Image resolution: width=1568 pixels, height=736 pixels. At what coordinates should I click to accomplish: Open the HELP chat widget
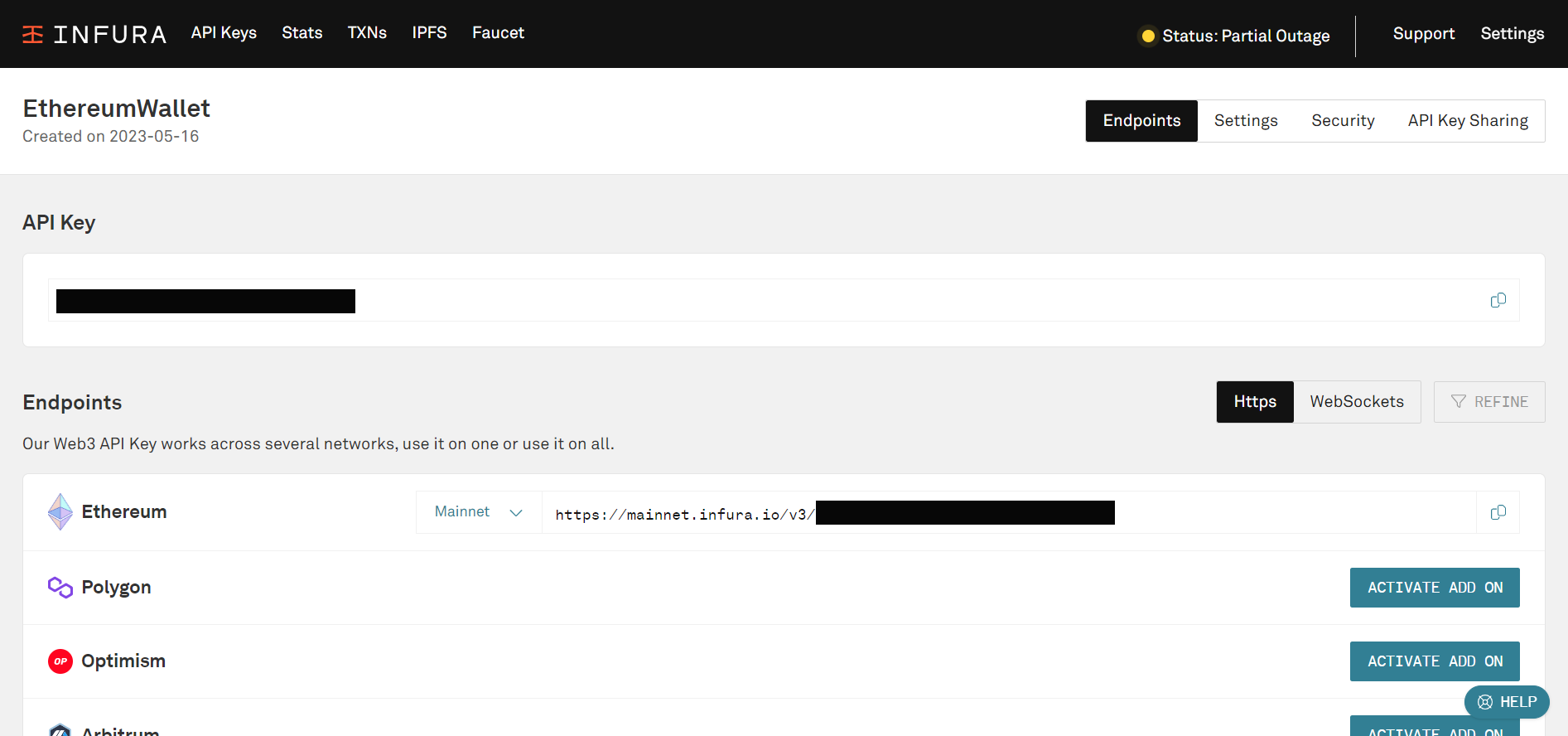1507,702
